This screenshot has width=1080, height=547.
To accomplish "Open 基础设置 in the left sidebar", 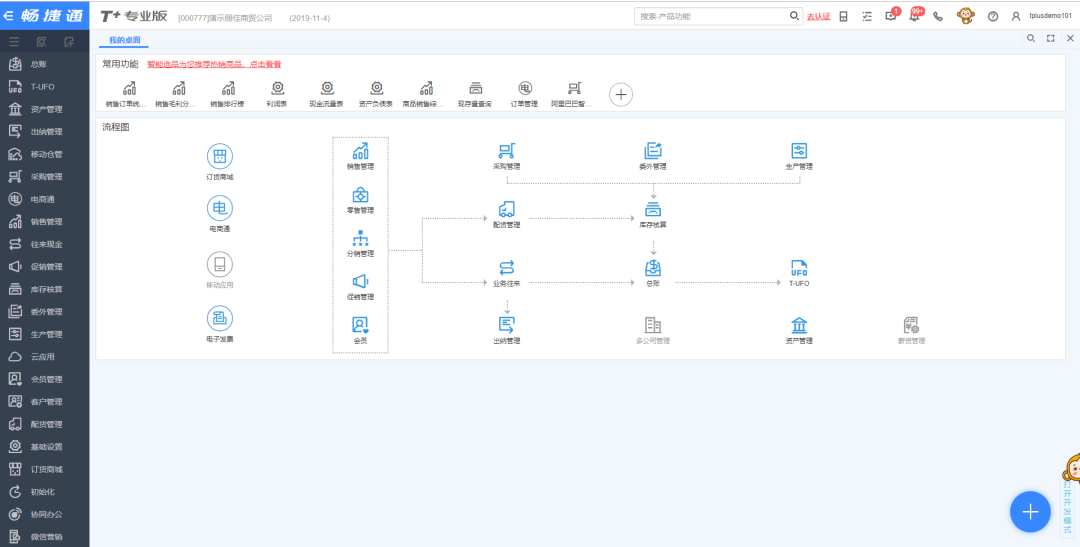I will pyautogui.click(x=44, y=447).
